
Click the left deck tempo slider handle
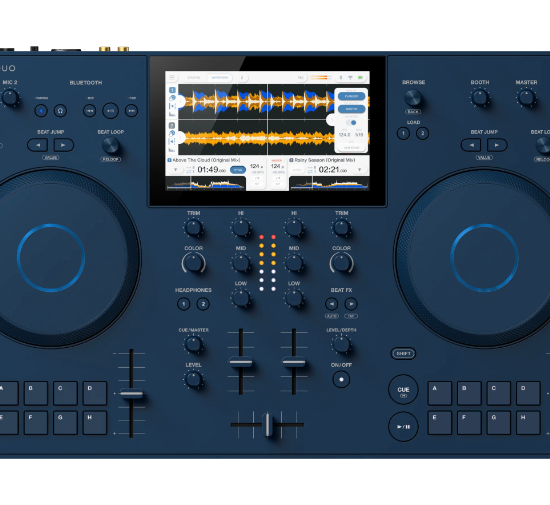[x=131, y=393]
